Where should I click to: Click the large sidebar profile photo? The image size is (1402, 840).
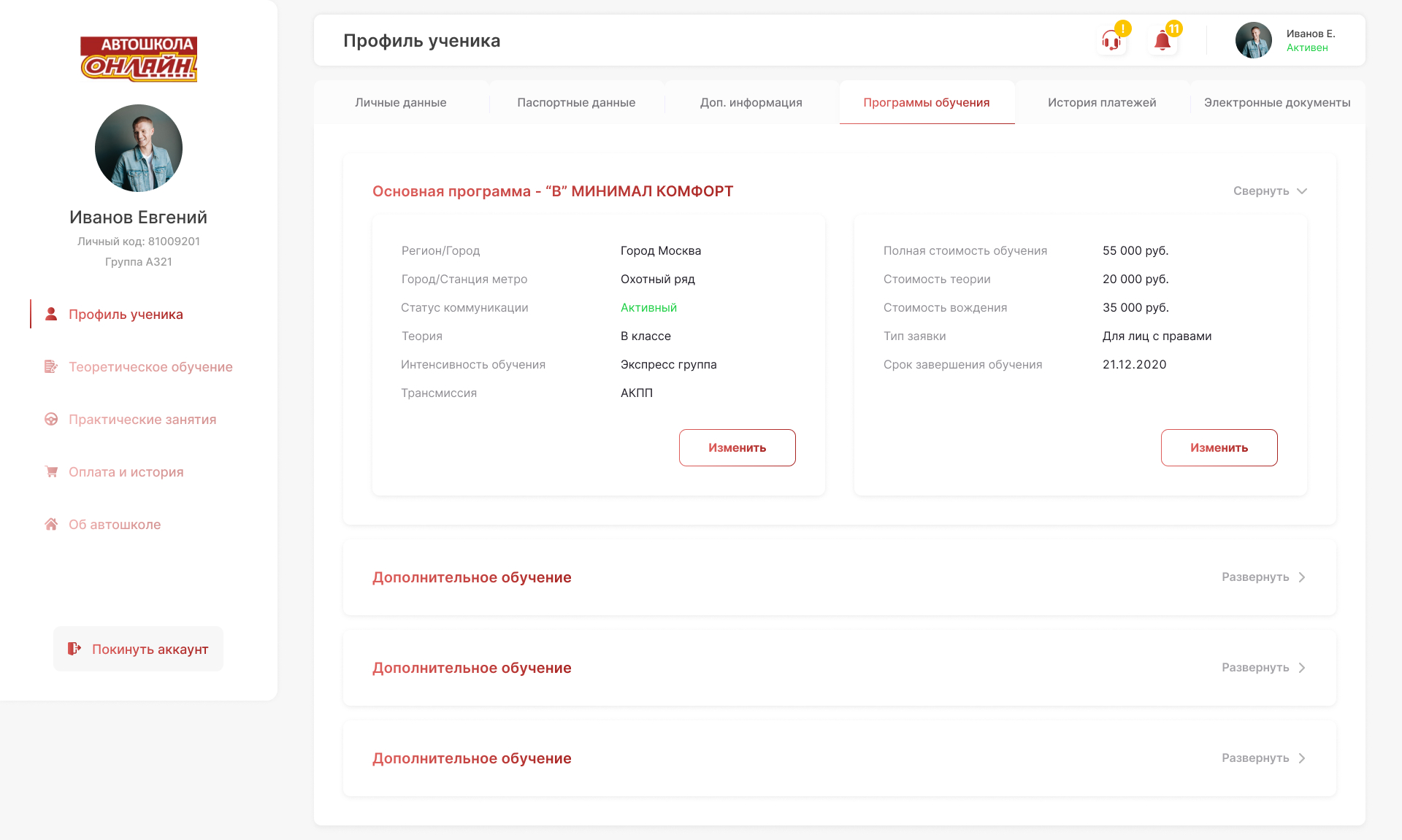click(x=139, y=148)
